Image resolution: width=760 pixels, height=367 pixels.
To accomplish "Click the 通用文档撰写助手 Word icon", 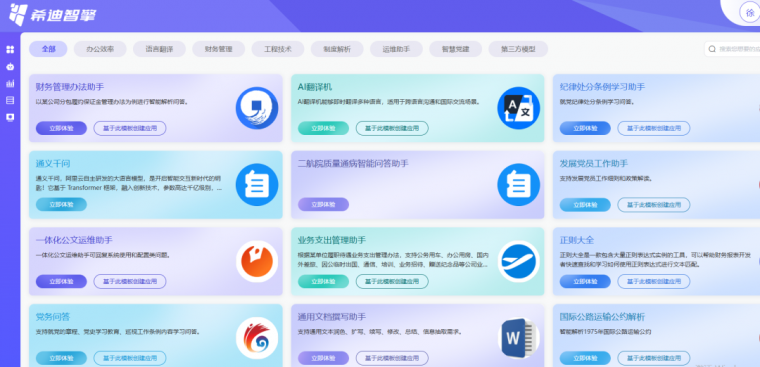I will pos(519,338).
